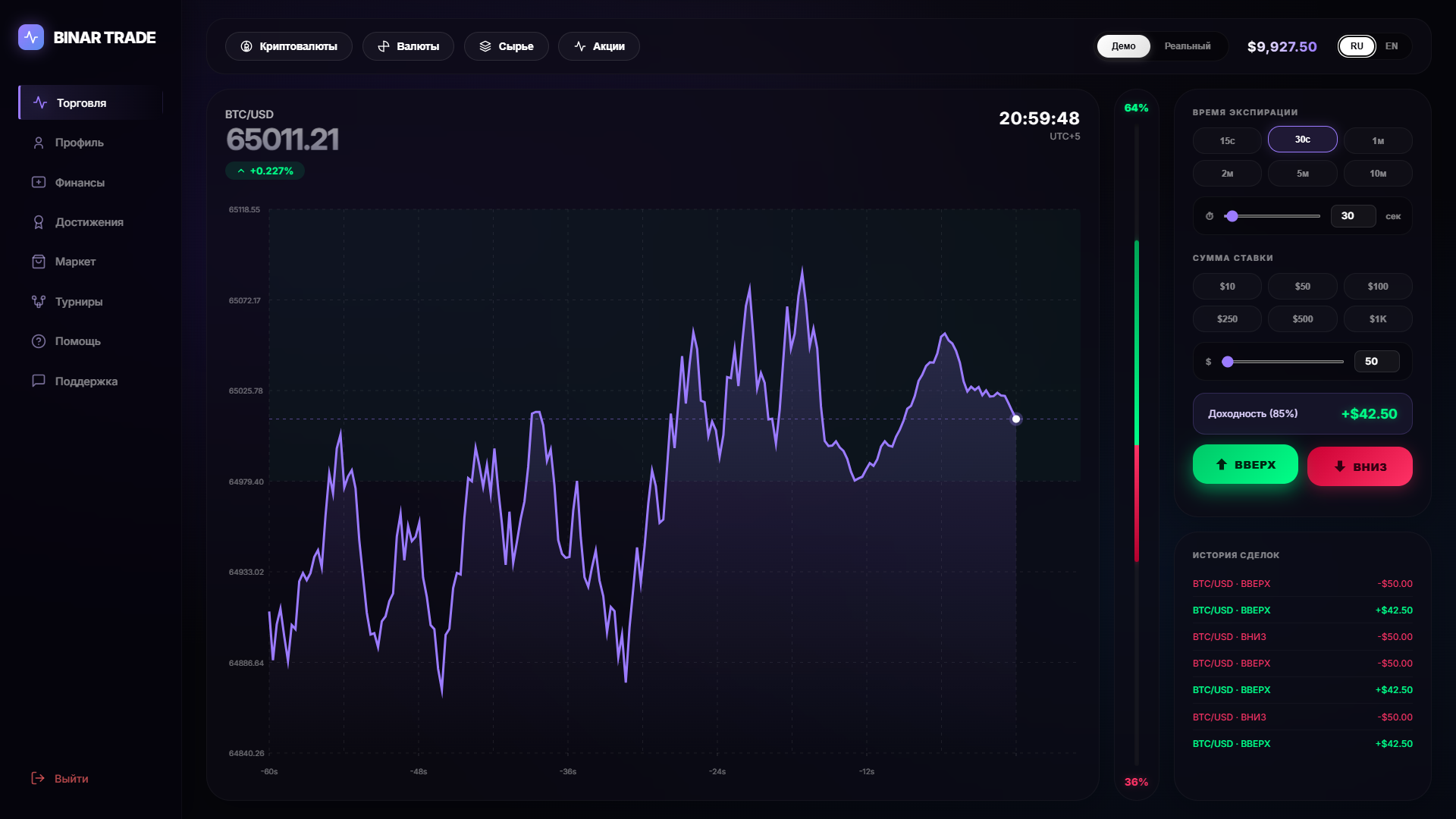Choose the Криптовалюты asset tab
This screenshot has width=1456, height=819.
click(289, 46)
